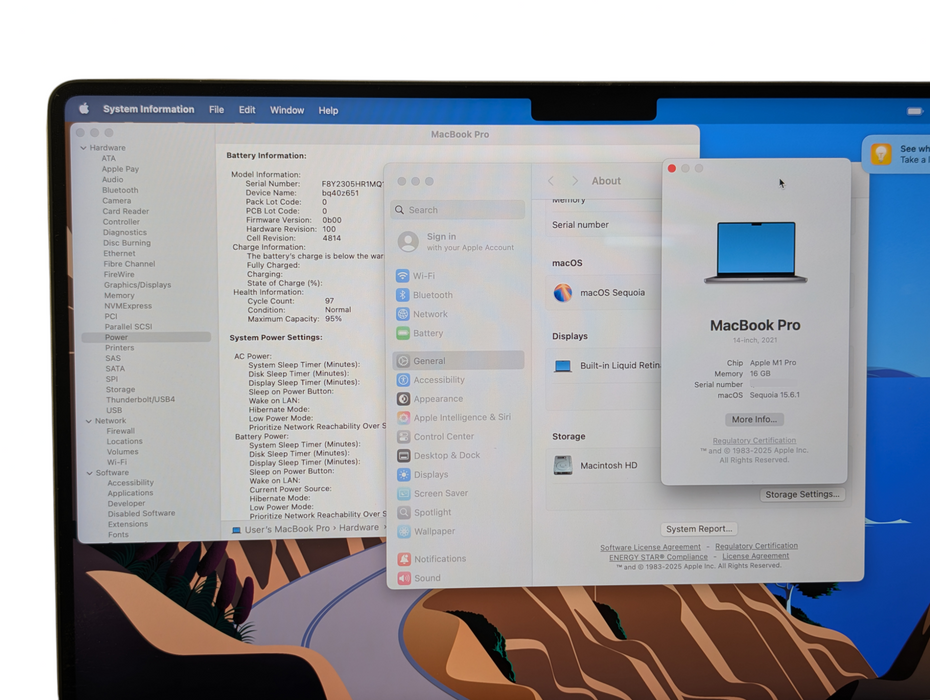The width and height of the screenshot is (930, 700).
Task: Select the General settings icon
Action: [x=403, y=361]
